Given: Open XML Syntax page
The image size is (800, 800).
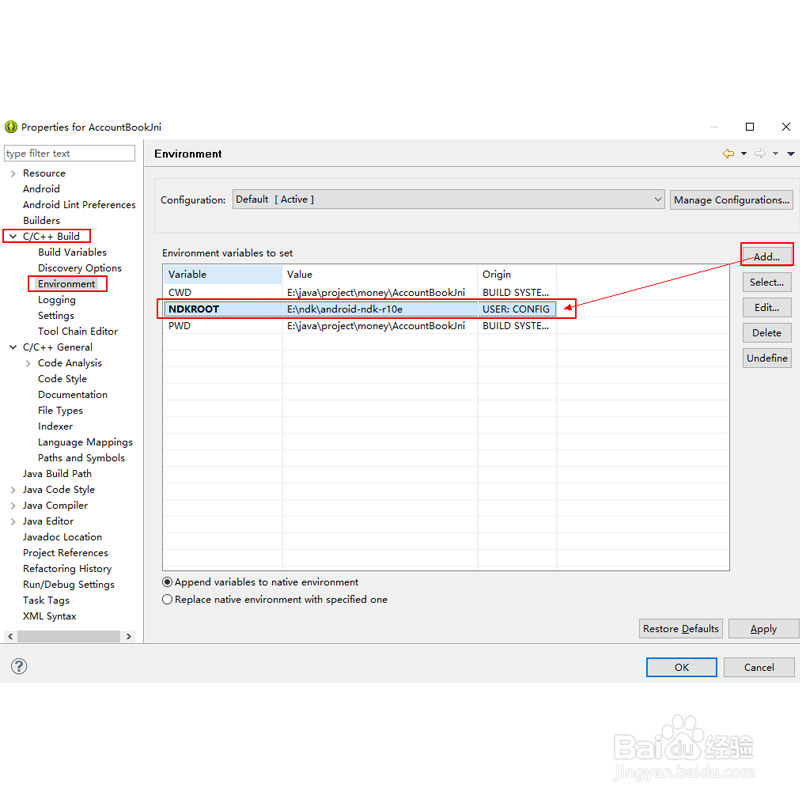Looking at the screenshot, I should pyautogui.click(x=49, y=616).
